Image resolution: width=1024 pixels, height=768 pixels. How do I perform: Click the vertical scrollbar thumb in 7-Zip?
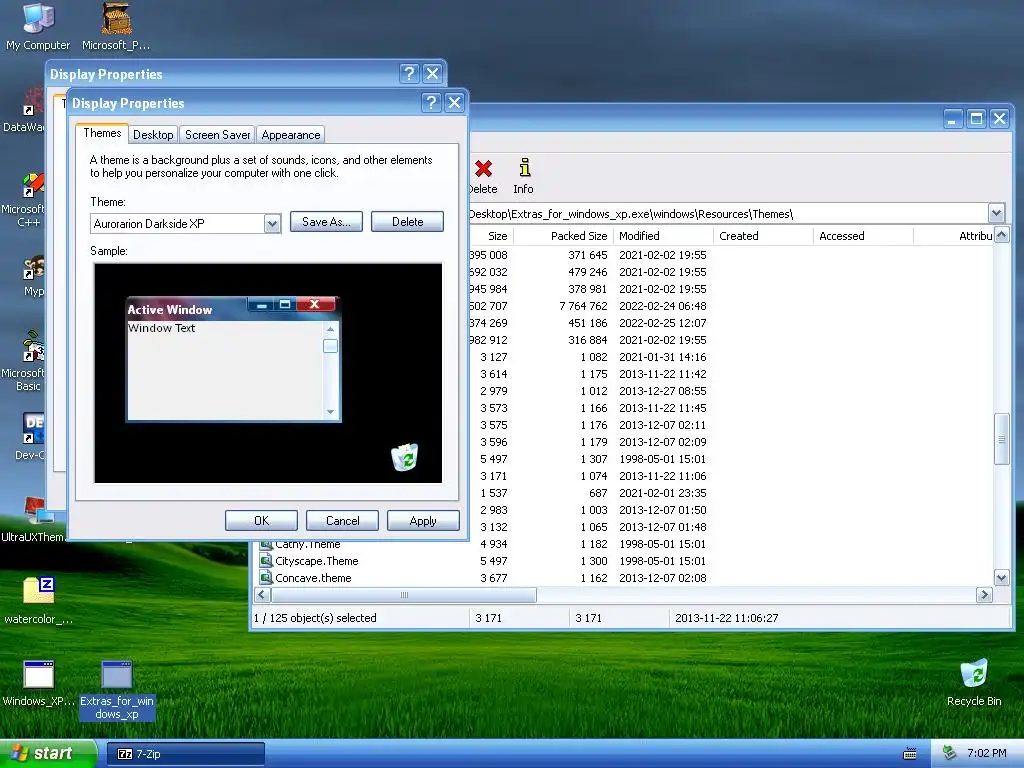coord(1001,439)
